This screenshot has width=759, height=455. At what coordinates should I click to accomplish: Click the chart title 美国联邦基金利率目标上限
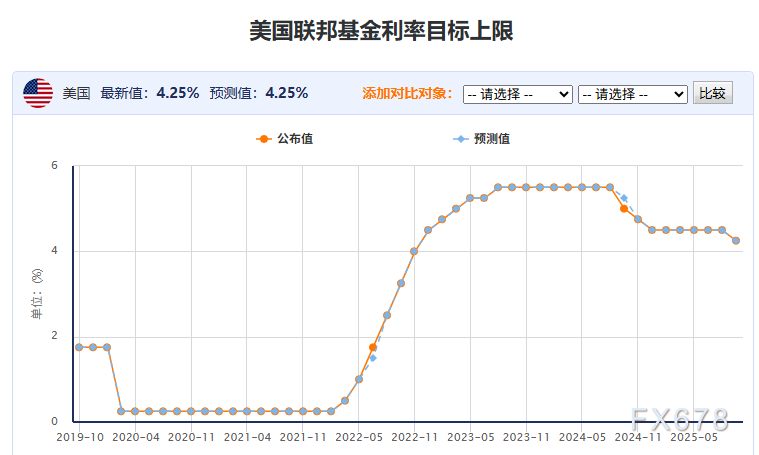click(x=381, y=31)
